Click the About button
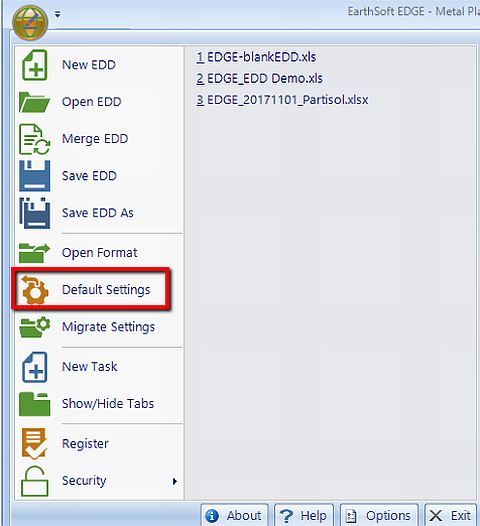Viewport: 480px width, 526px height. pos(234,516)
